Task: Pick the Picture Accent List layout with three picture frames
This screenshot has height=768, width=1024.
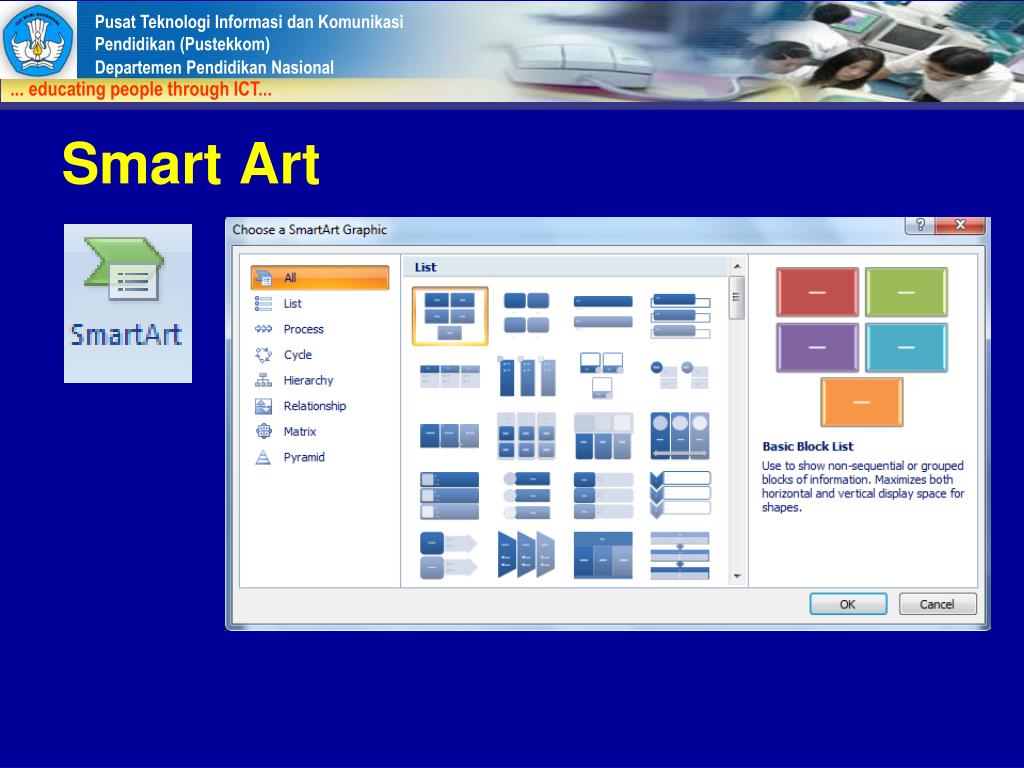Action: [x=603, y=375]
